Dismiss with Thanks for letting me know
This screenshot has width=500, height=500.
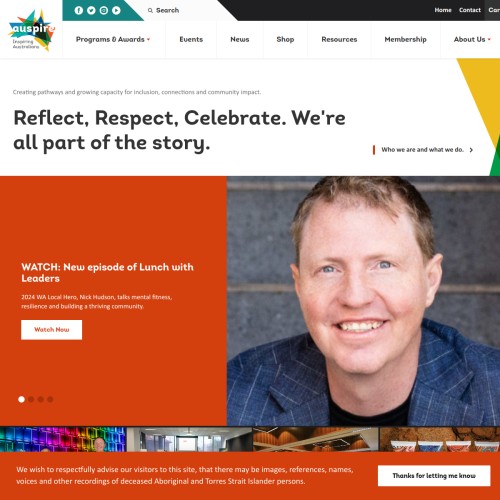pos(434,476)
